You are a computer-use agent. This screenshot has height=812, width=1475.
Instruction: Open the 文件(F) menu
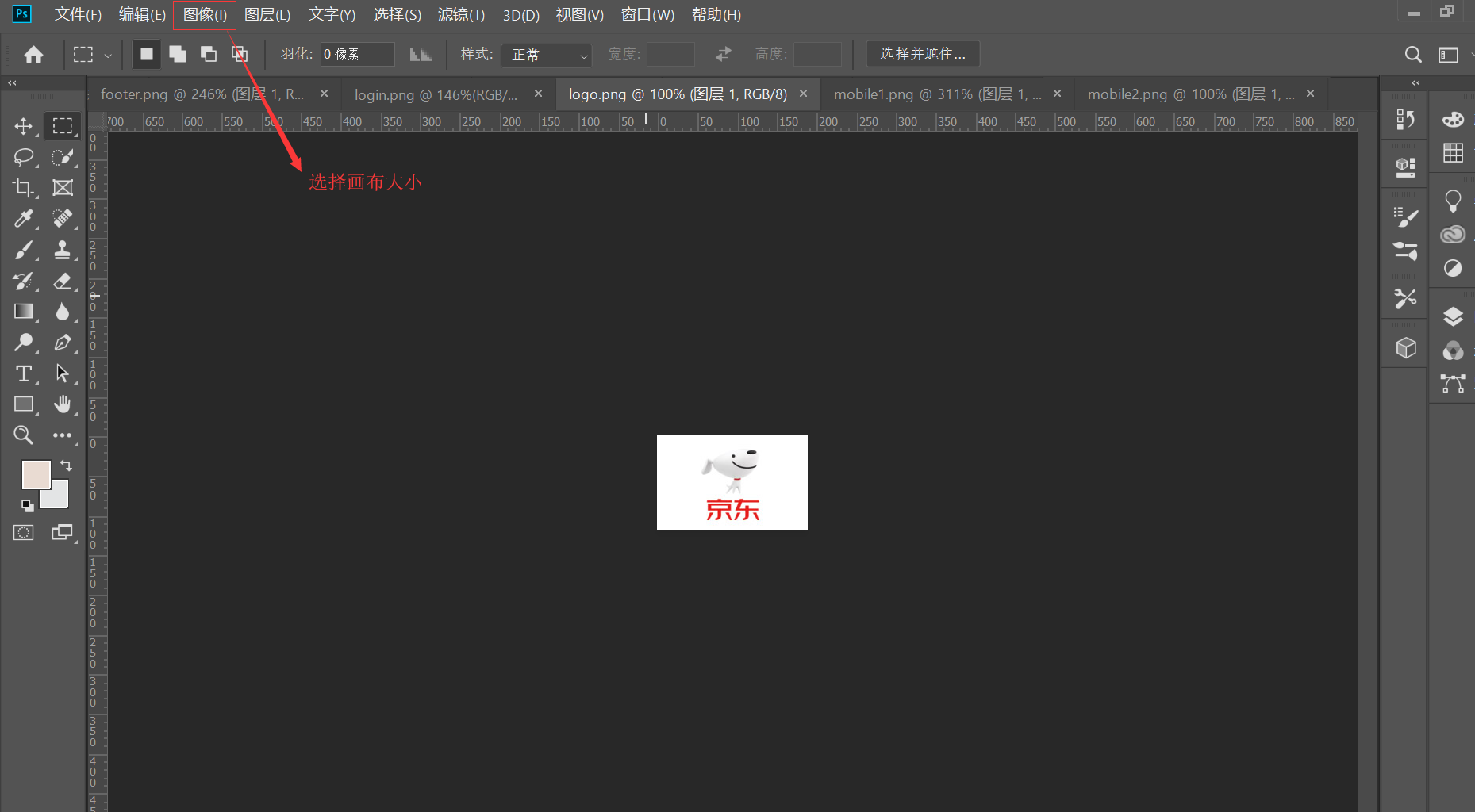tap(78, 15)
